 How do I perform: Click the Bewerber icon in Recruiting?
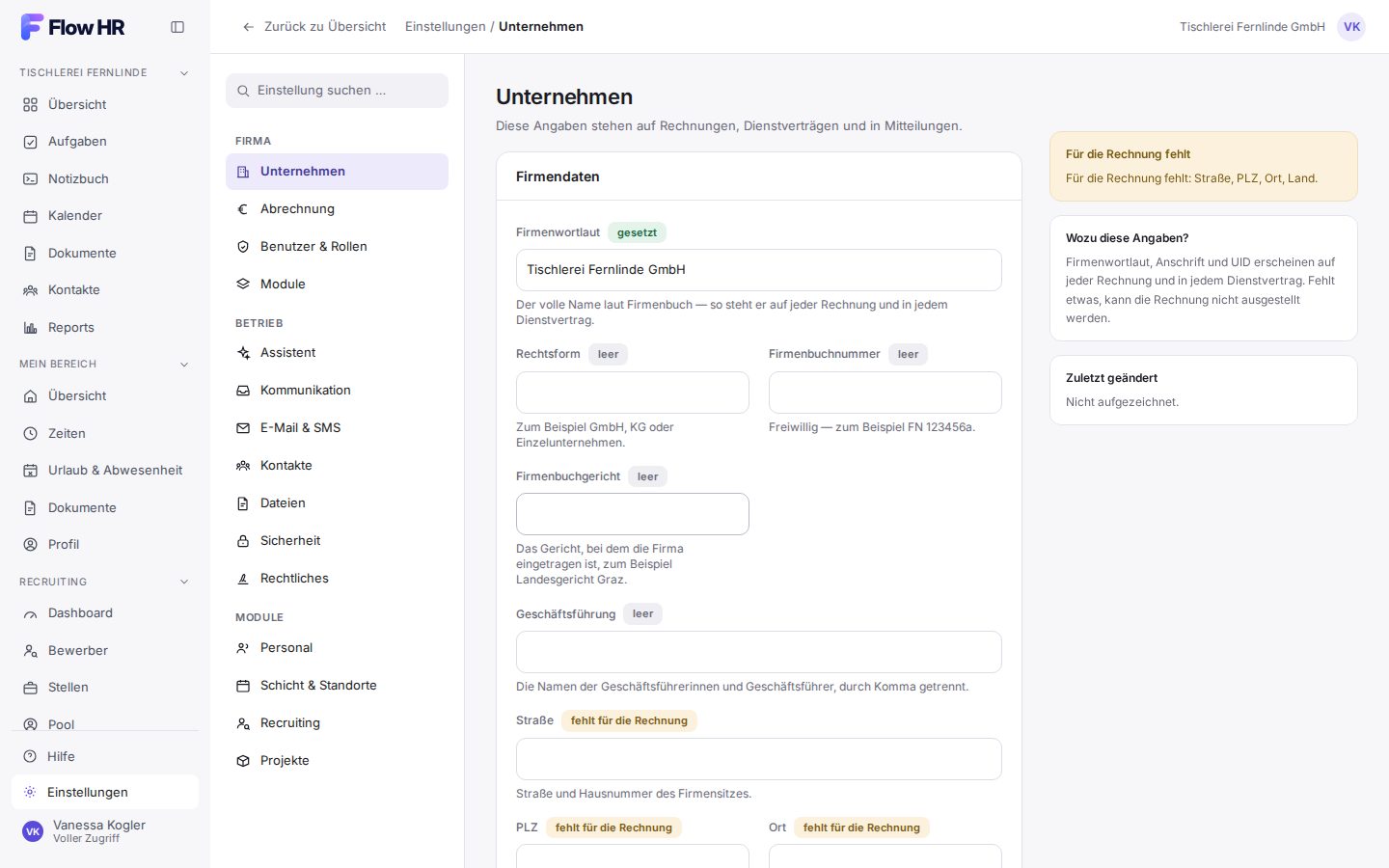[30, 651]
